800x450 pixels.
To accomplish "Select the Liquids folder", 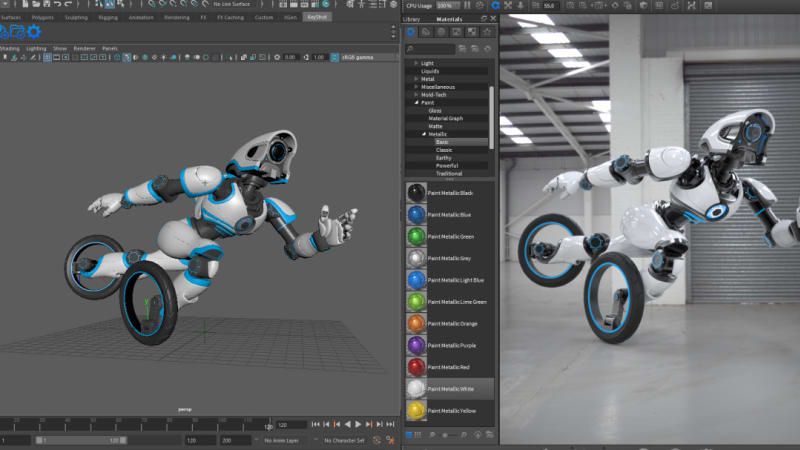I will (x=430, y=71).
